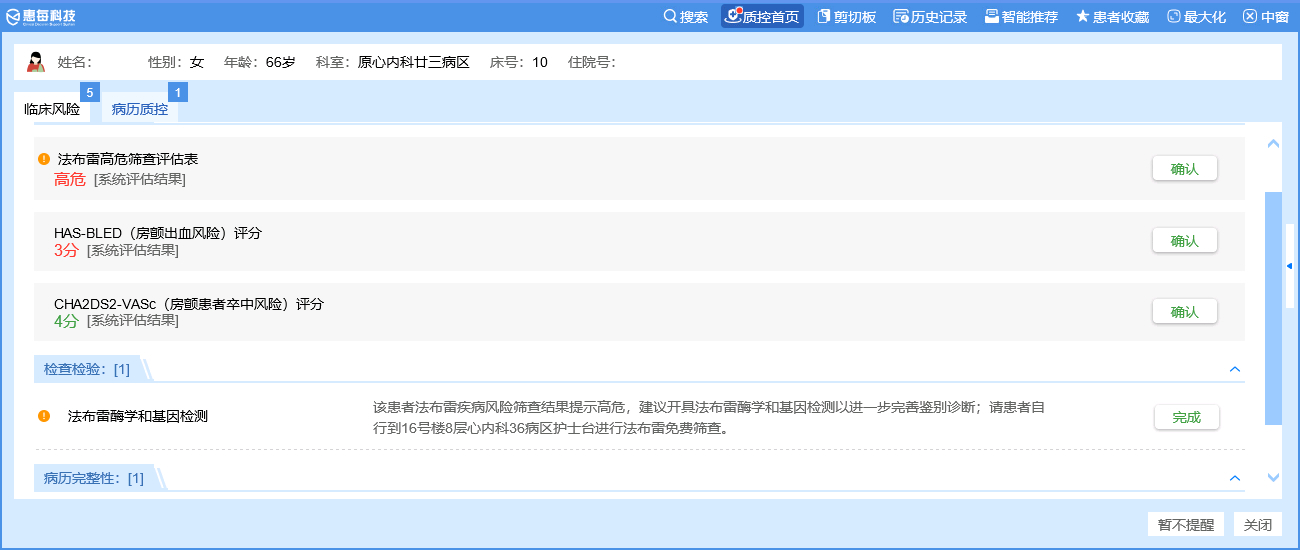Screen dimensions: 1300x550
Task: Click the CHA2DS2-VASc（房颤患者卒中风险）评分 title
Action: coord(189,304)
